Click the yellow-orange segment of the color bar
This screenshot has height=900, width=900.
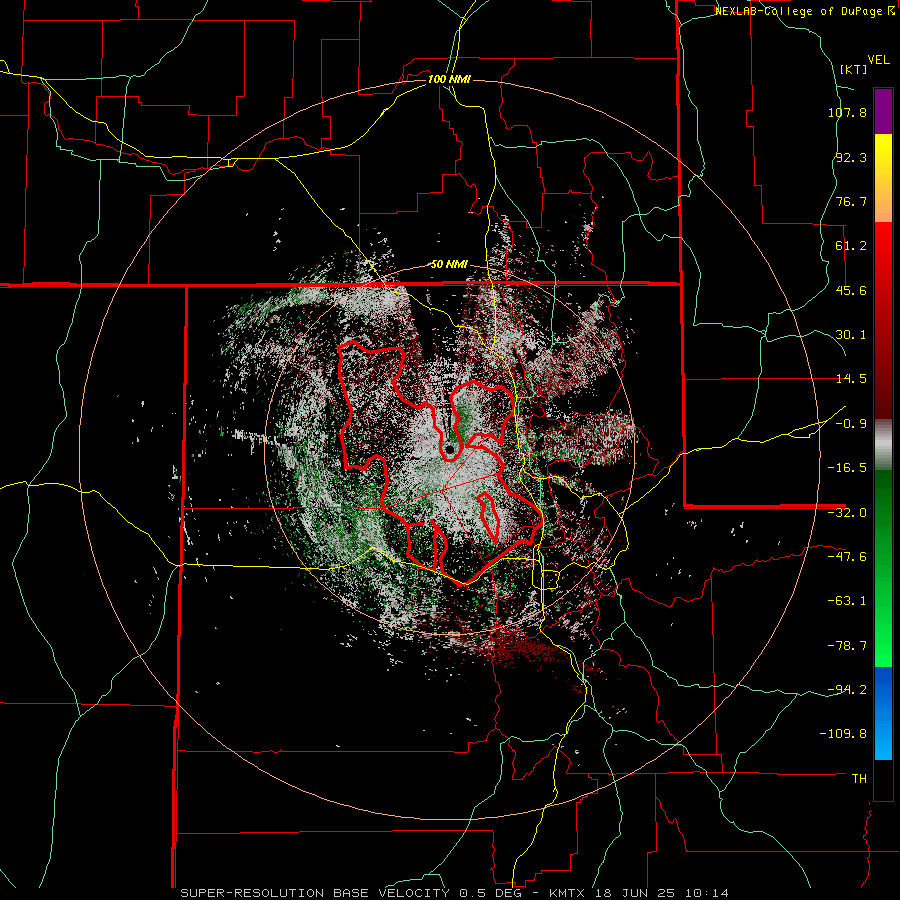pyautogui.click(x=883, y=179)
